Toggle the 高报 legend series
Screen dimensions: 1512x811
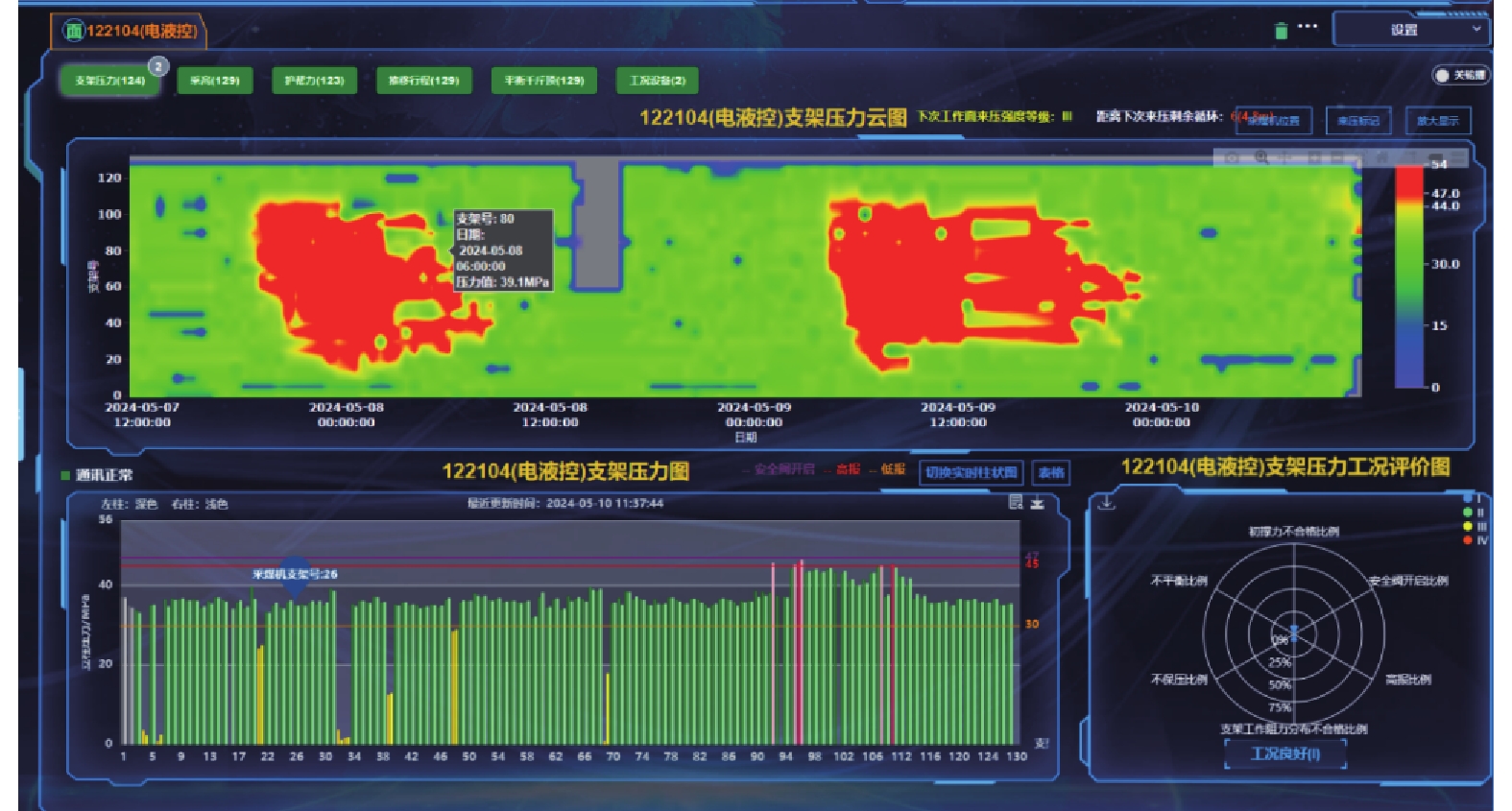pyautogui.click(x=847, y=469)
